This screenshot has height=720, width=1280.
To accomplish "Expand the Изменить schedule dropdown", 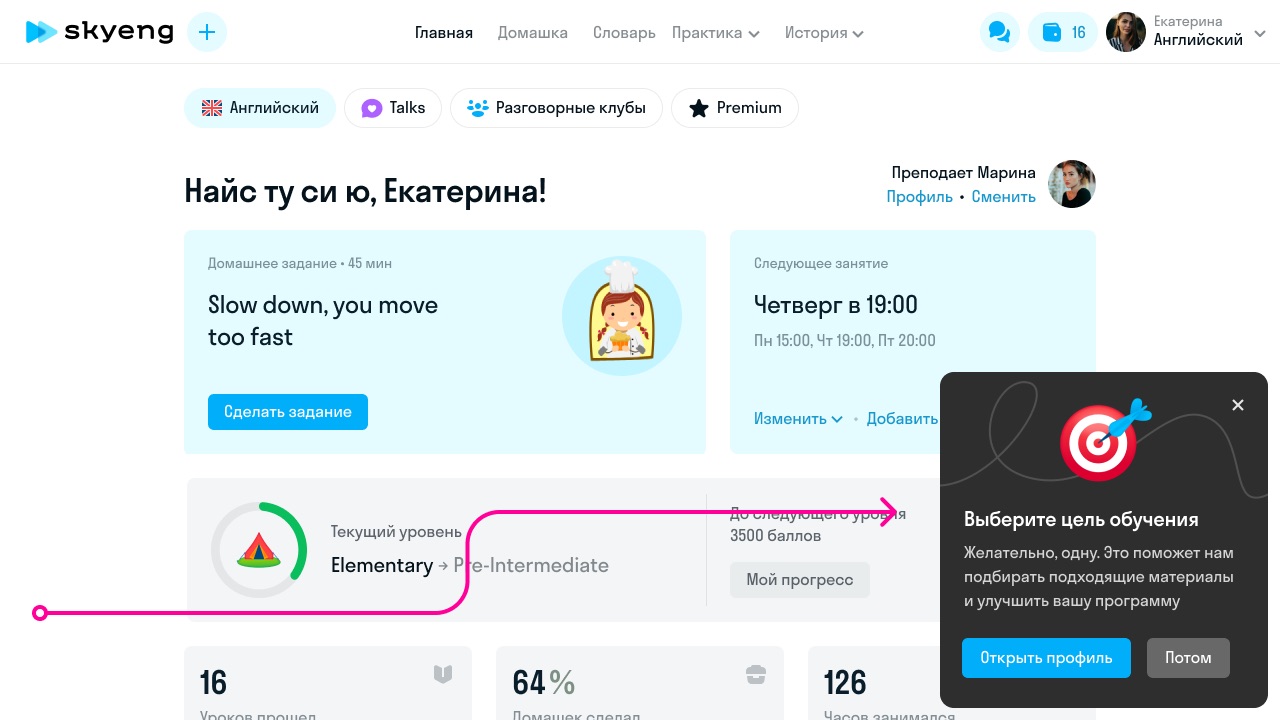I will (x=798, y=419).
